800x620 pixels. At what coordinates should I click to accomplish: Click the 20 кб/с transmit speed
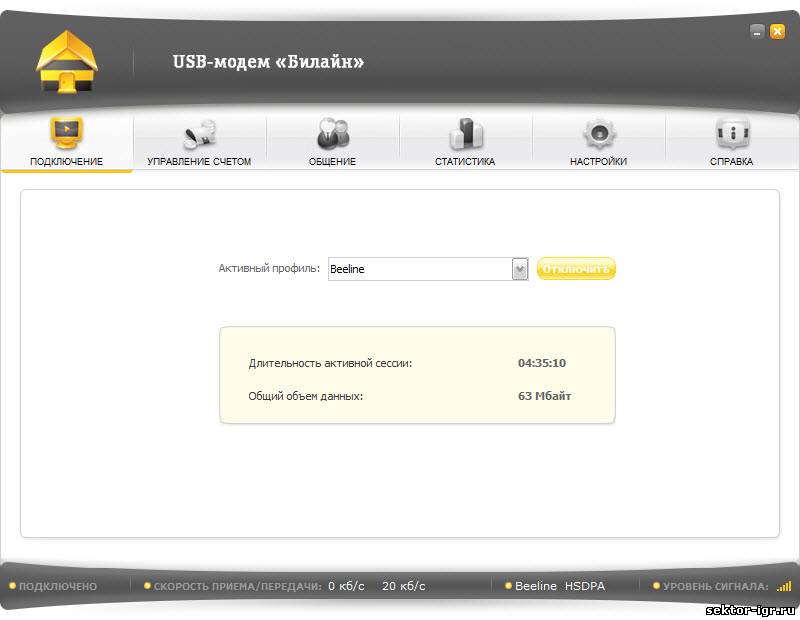404,586
